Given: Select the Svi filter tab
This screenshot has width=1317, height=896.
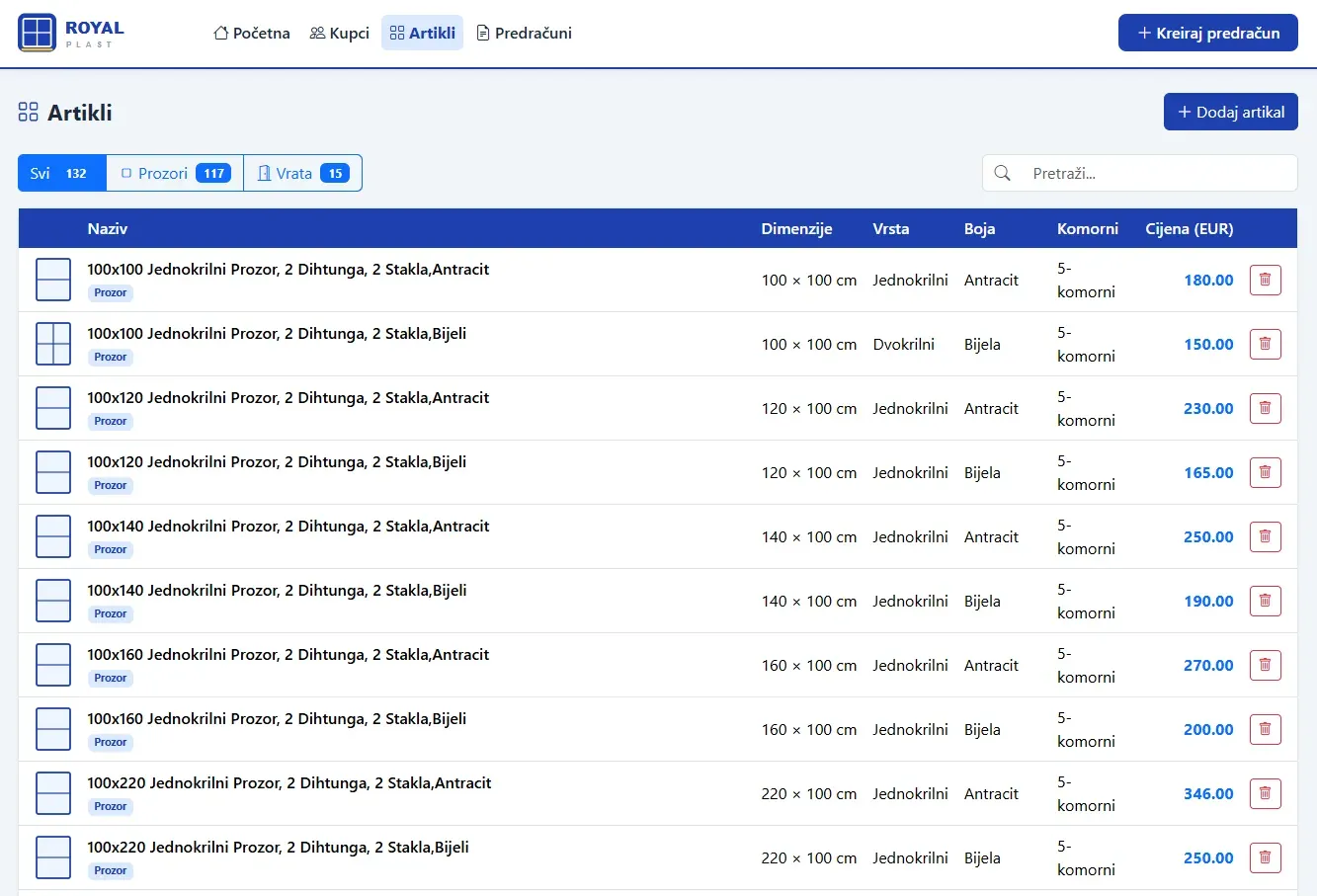Looking at the screenshot, I should 62,173.
